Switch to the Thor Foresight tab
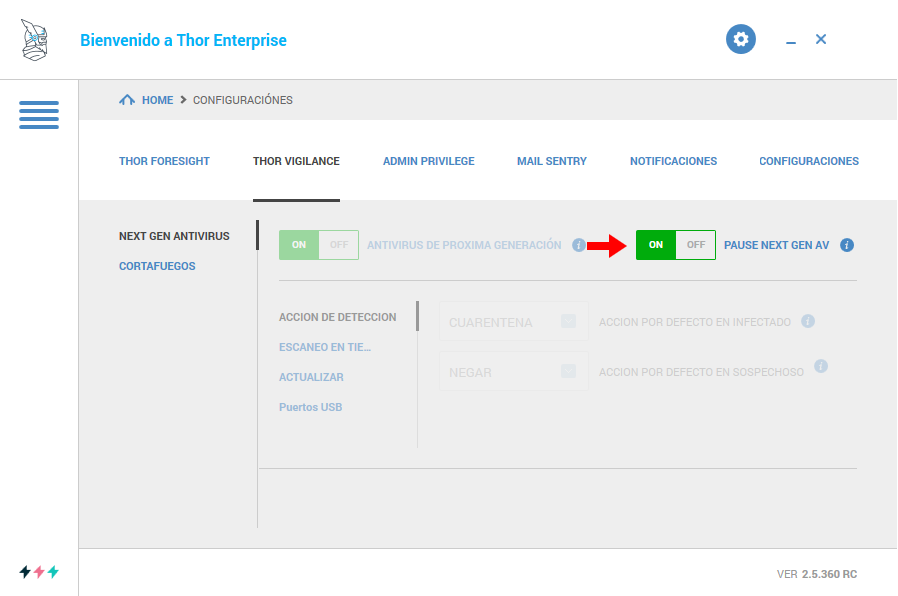Viewport: 898px width, 596px height. point(164,161)
